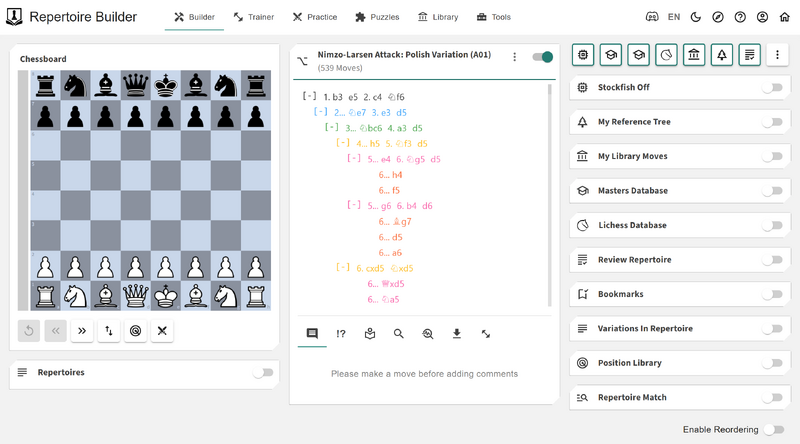Click the move 6... h4 in the tree
Image resolution: width=800 pixels, height=444 pixels.
pyautogui.click(x=390, y=174)
